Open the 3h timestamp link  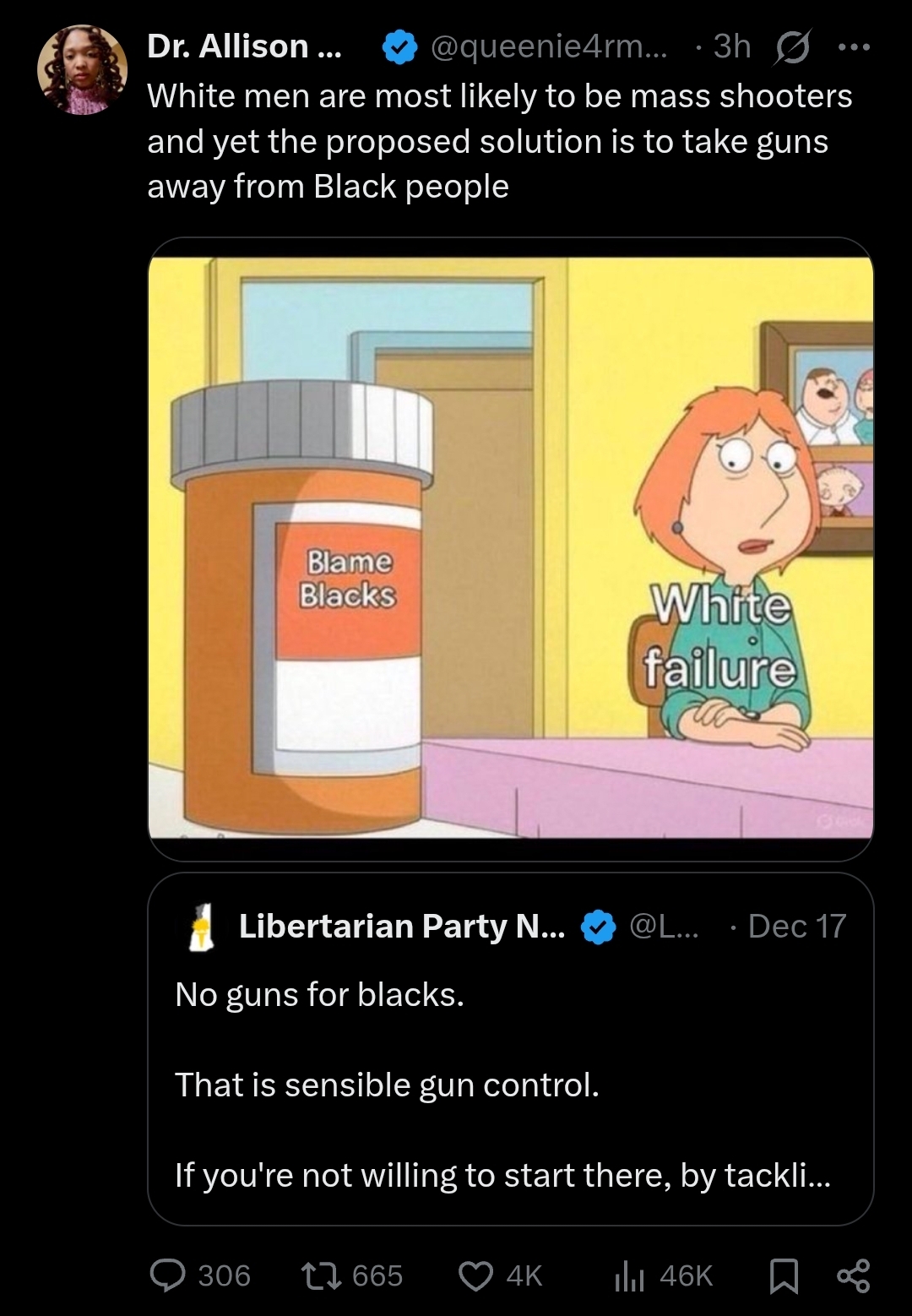tap(732, 46)
